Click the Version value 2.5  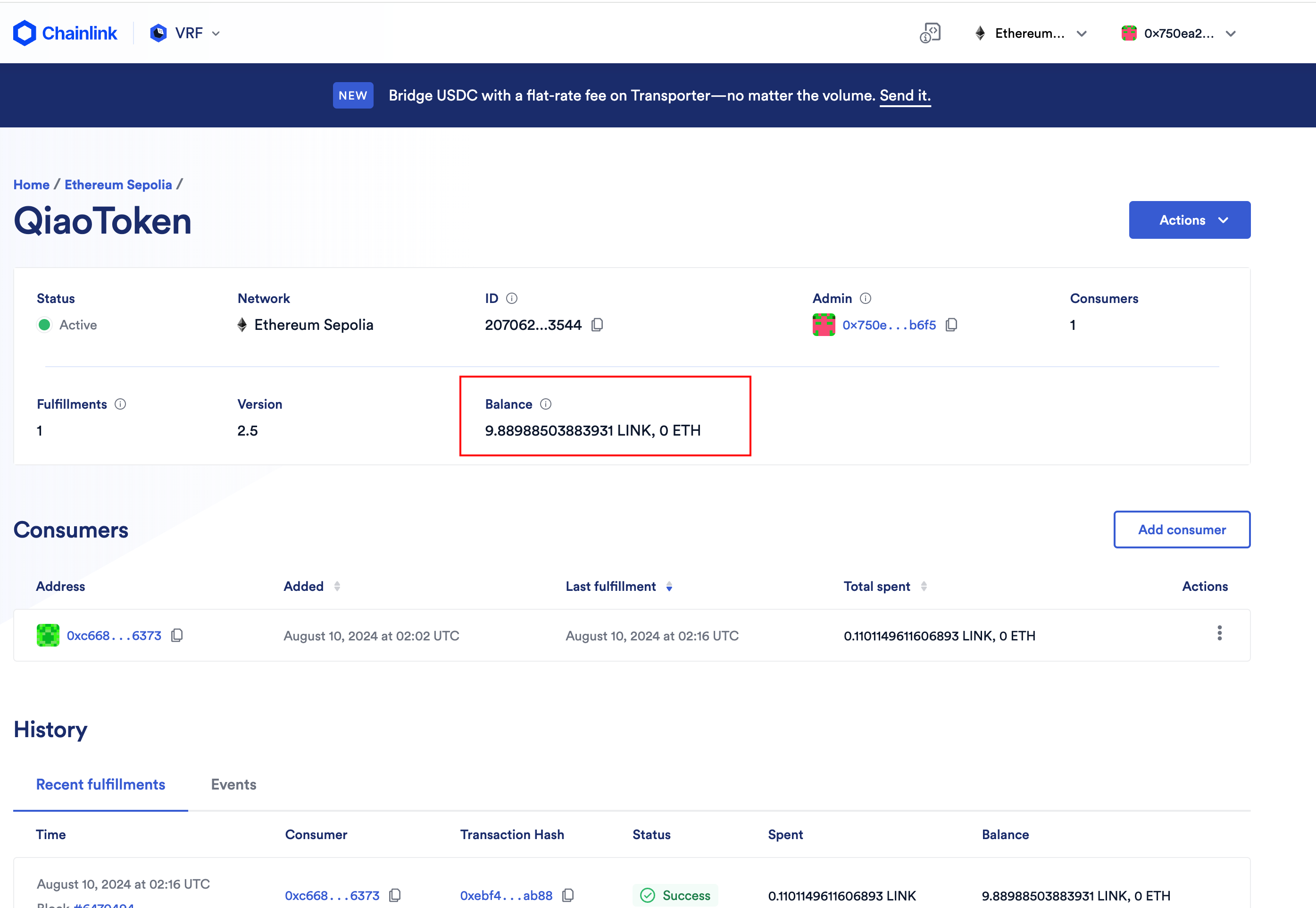247,431
